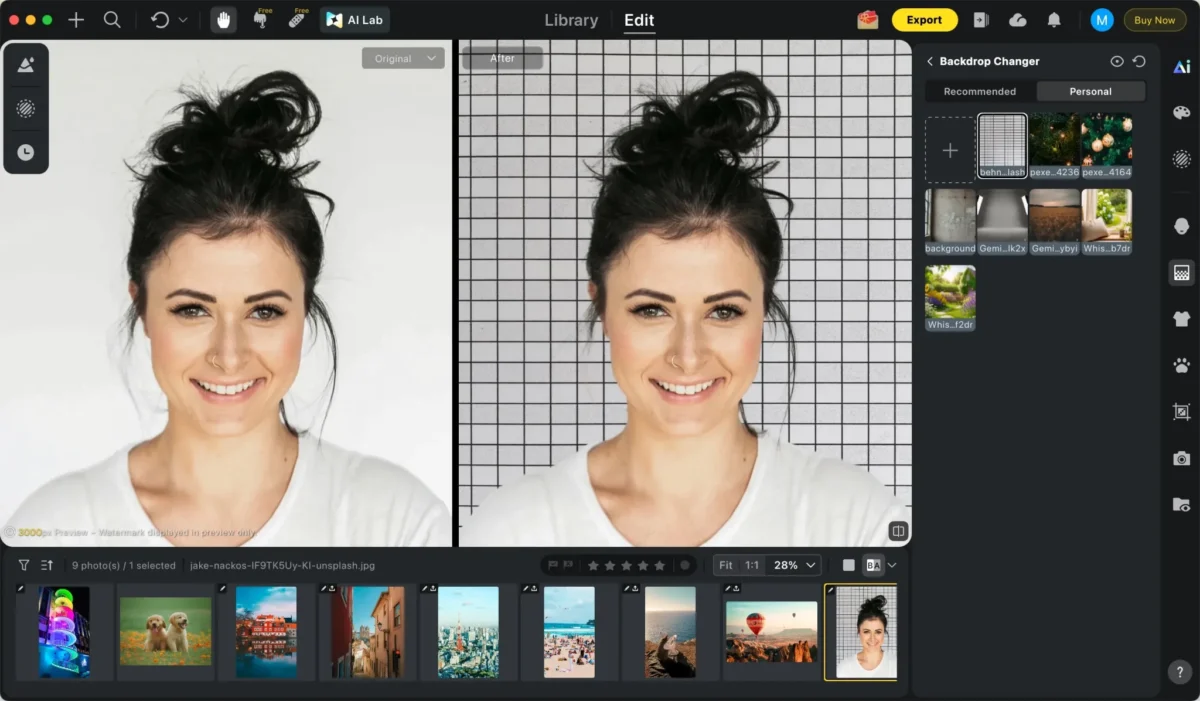This screenshot has height=701, width=1200.
Task: Select the hot air balloon thumbnail
Action: [x=771, y=632]
